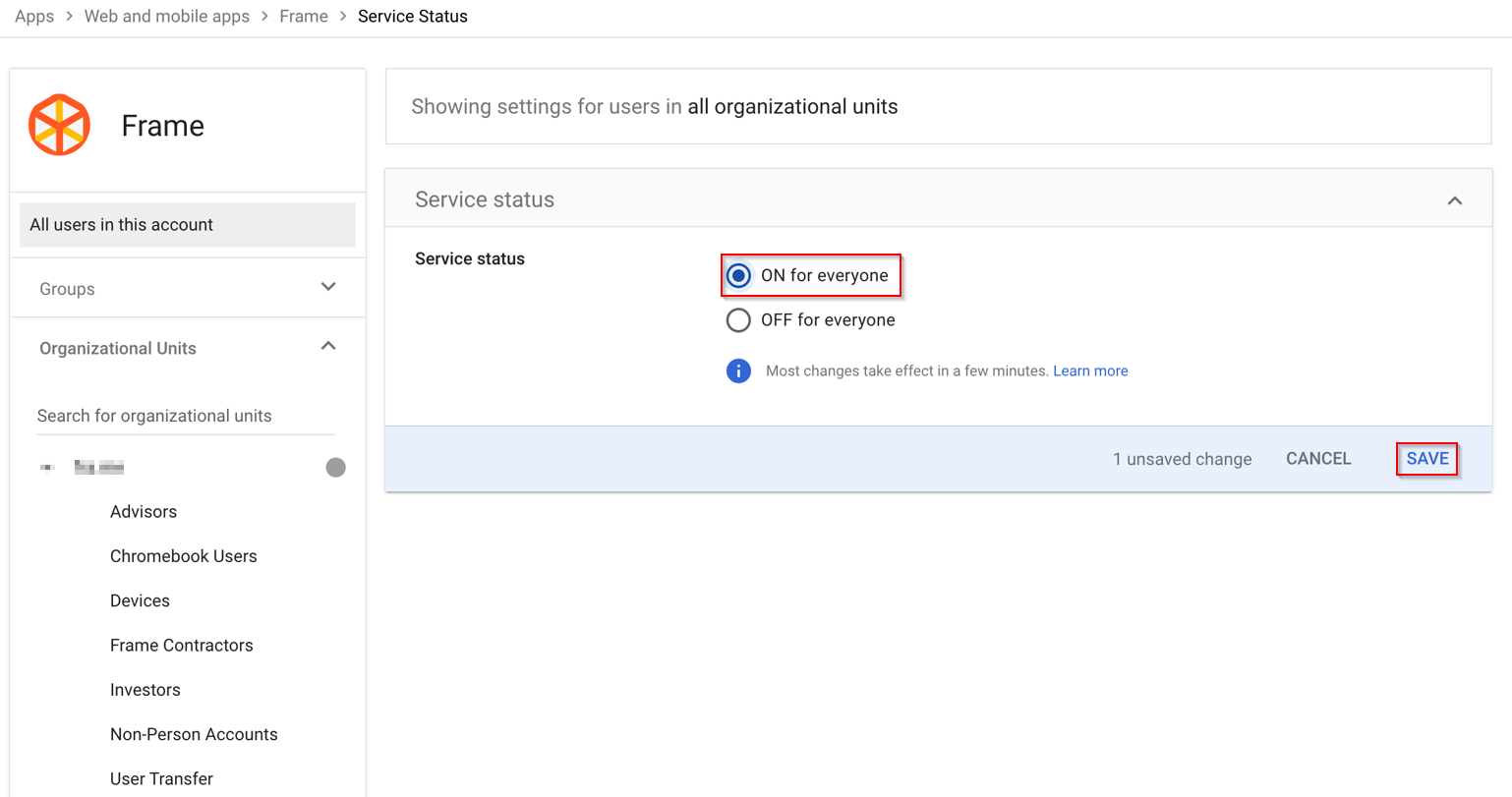Open the Frame Contractors organizational unit
This screenshot has width=1512, height=797.
pos(181,646)
